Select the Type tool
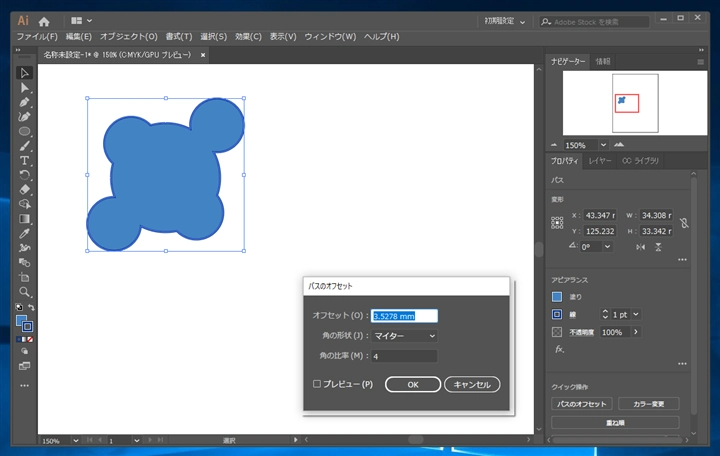Viewport: 720px width, 456px height. [x=24, y=161]
